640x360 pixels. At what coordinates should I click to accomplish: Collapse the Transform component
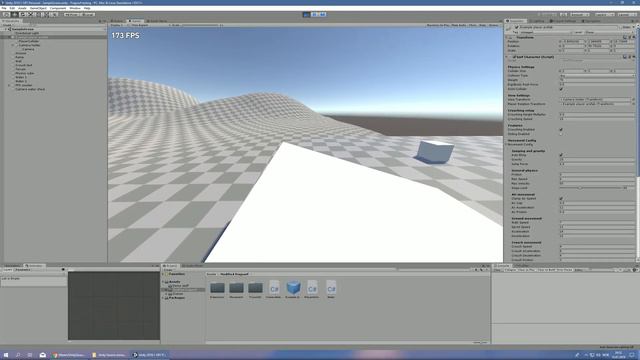(508, 37)
